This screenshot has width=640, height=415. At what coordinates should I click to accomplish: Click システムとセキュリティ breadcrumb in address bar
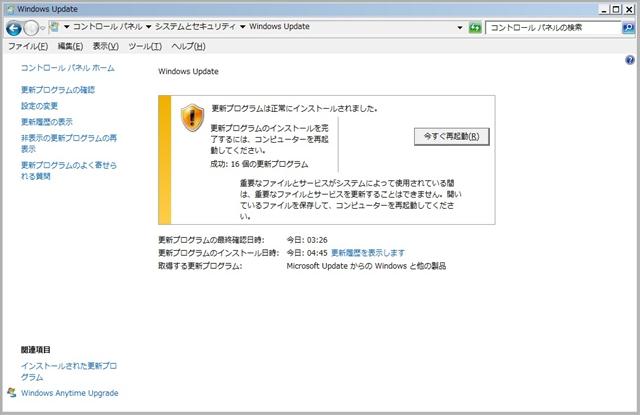click(x=195, y=27)
